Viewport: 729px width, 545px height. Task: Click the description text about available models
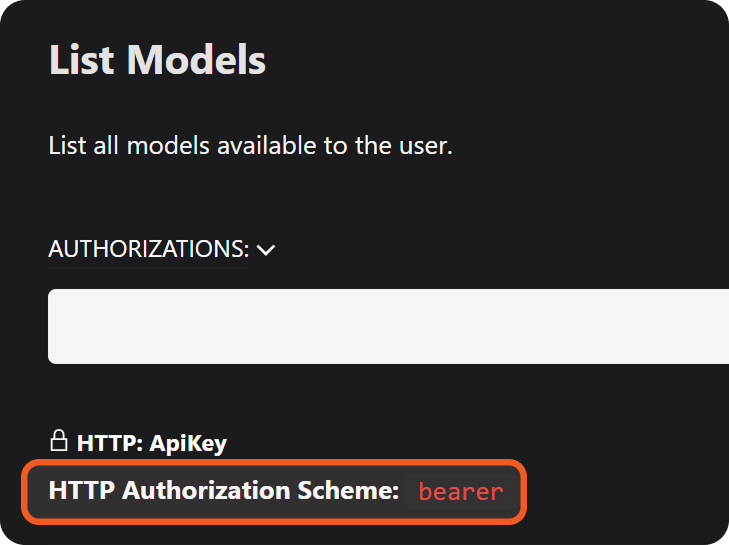click(251, 146)
